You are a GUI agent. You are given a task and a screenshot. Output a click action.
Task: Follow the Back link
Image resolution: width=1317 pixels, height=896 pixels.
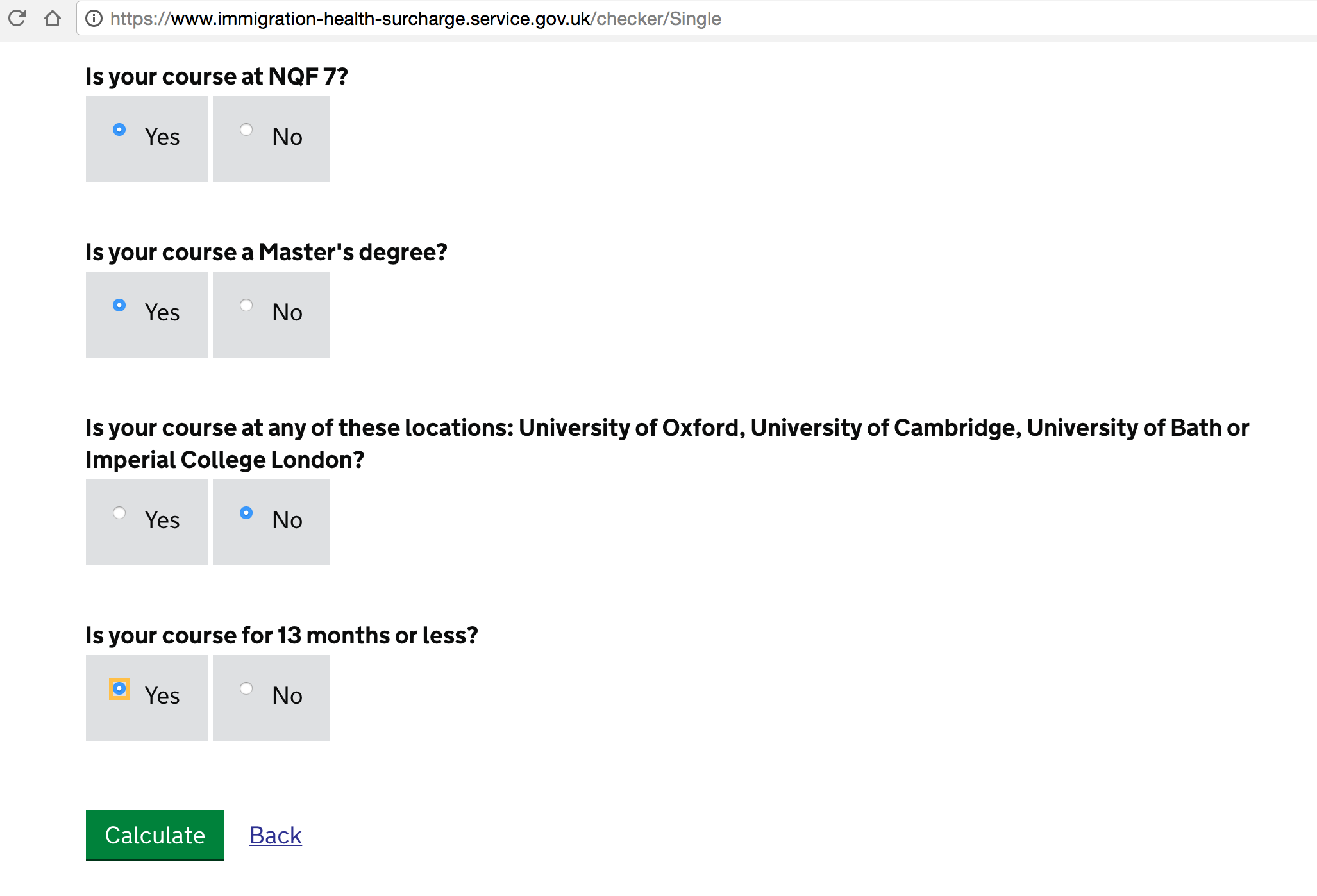click(x=276, y=835)
